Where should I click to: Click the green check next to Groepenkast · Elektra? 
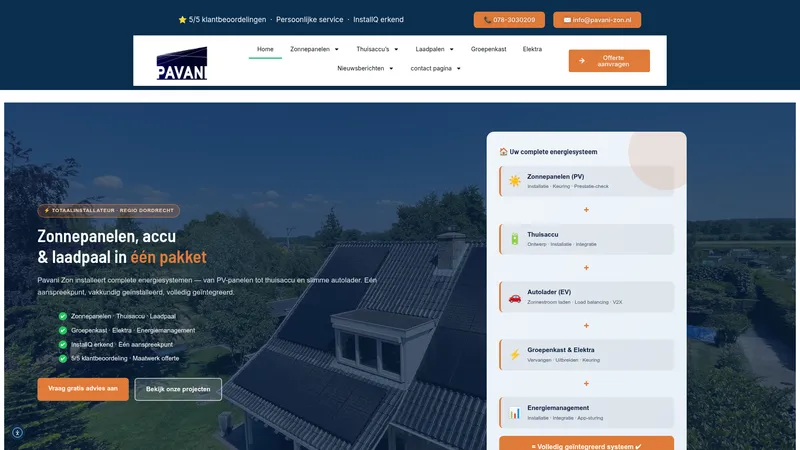click(x=63, y=330)
